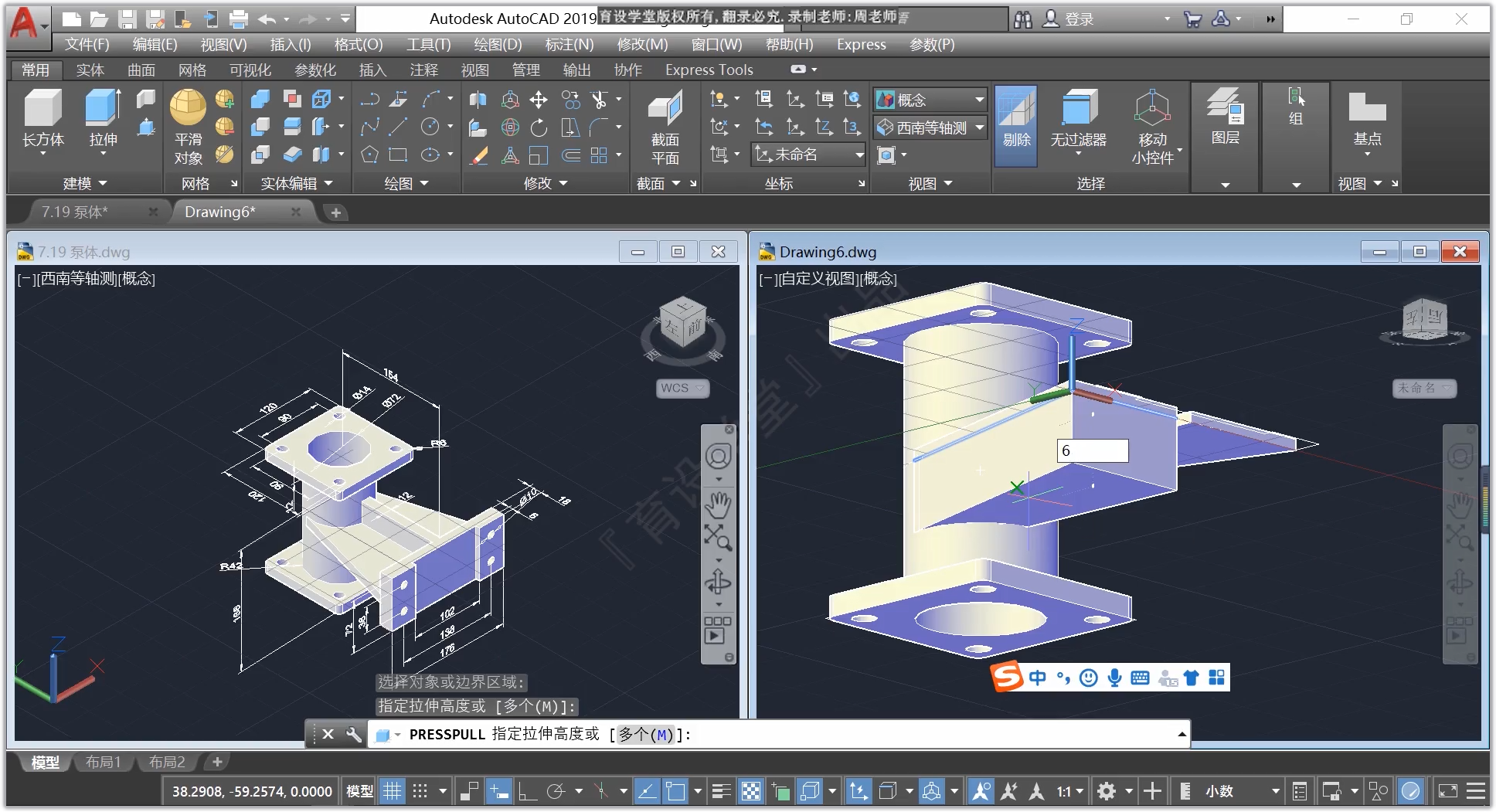Open the Express menu

click(861, 45)
